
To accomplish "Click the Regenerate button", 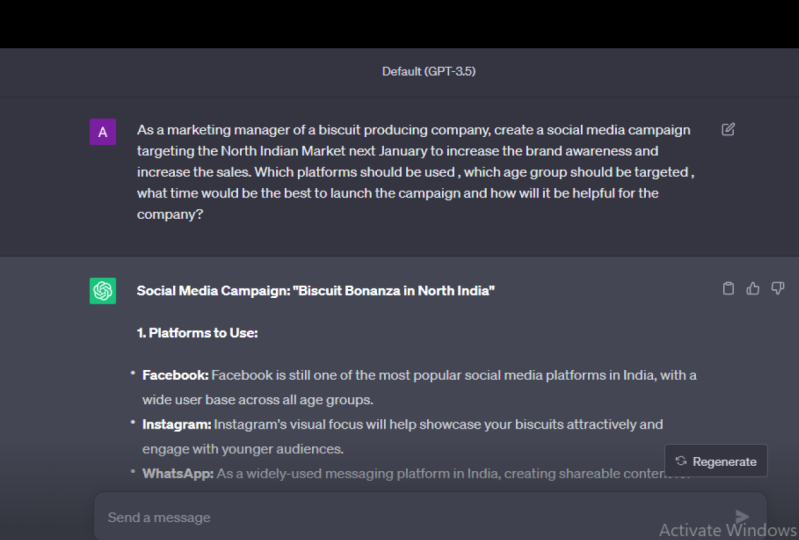I will [716, 461].
